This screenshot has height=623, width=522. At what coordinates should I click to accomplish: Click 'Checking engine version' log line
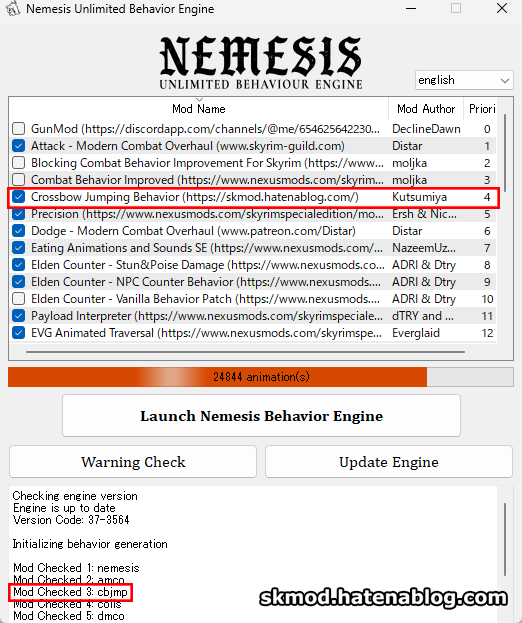click(x=75, y=496)
